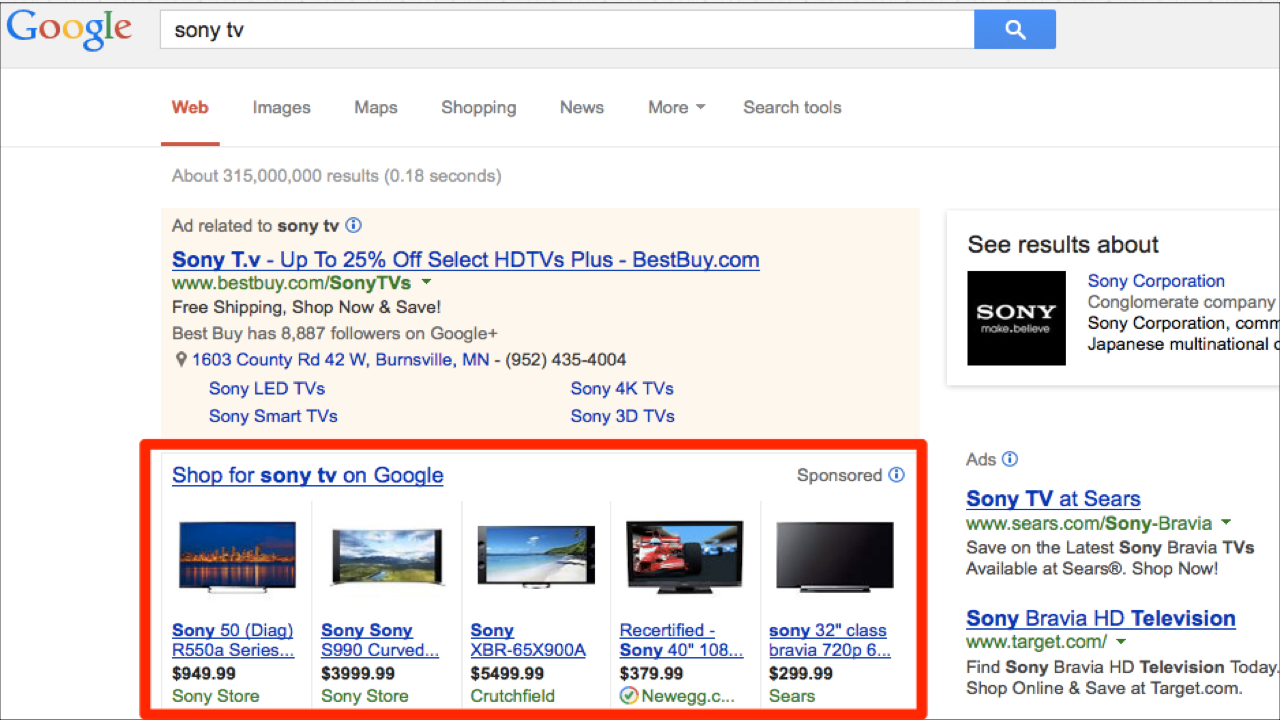Open the 'Sony Bravia HD Television' ad
This screenshot has height=720, width=1280.
(1101, 618)
